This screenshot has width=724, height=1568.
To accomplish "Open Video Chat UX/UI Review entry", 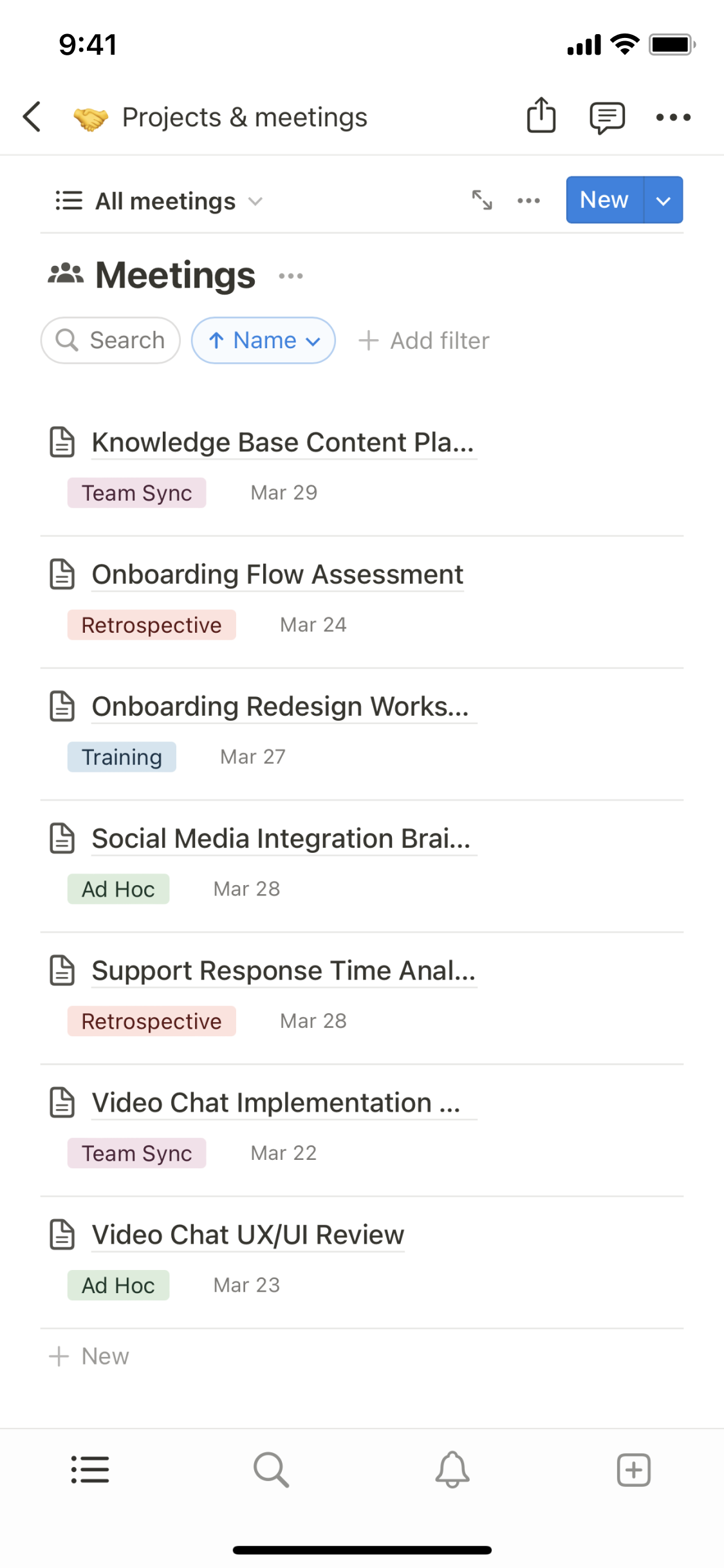I will pos(248,1235).
